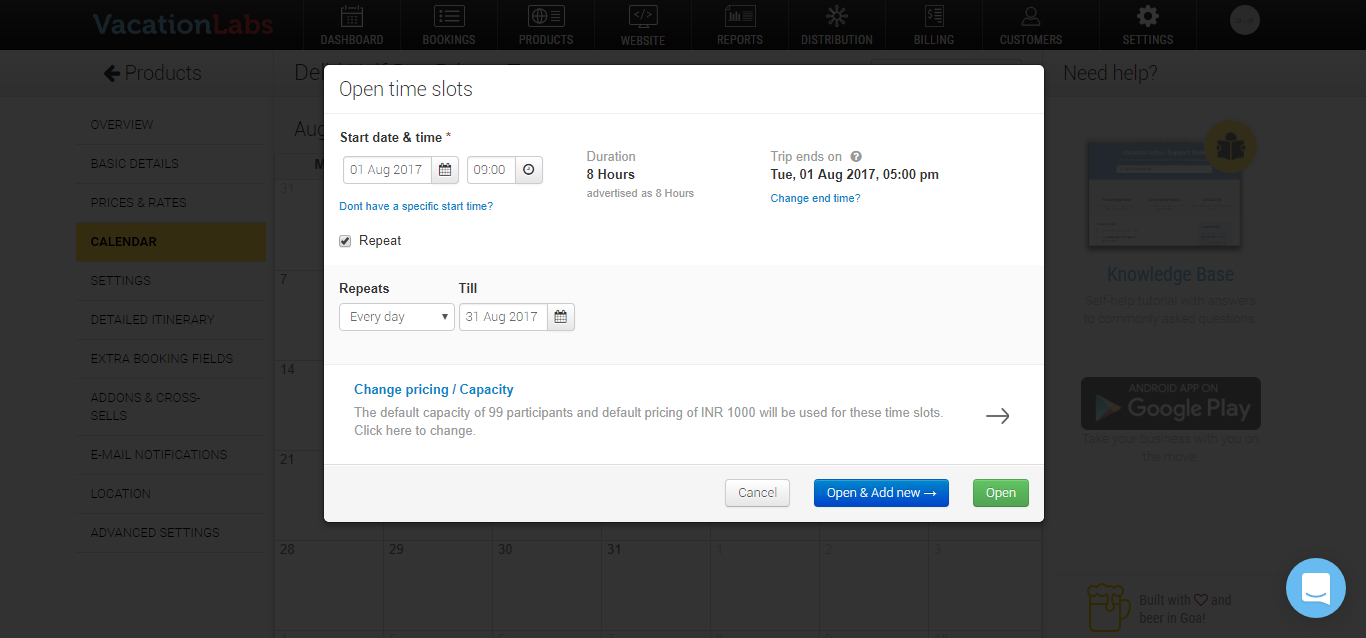The image size is (1366, 638).
Task: Open the chat support bubble
Action: [x=1315, y=588]
